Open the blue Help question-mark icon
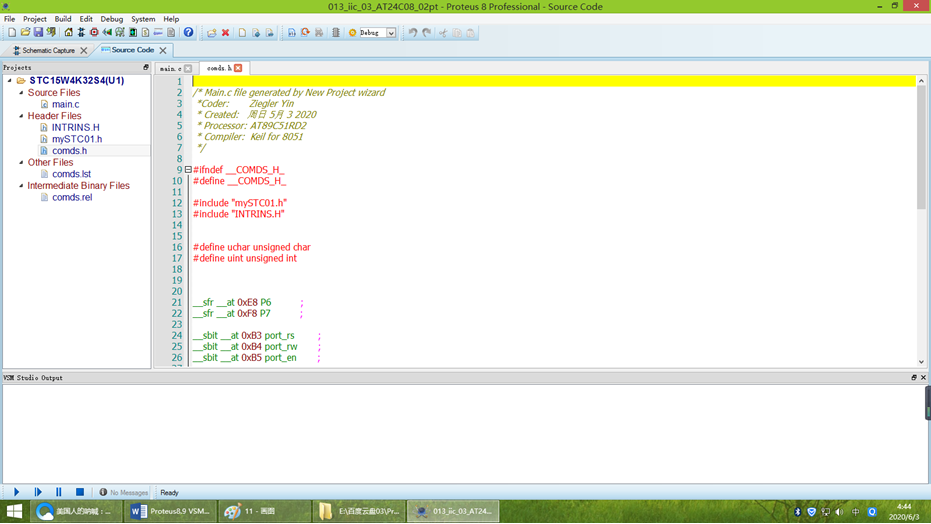This screenshot has width=931, height=524. point(188,33)
